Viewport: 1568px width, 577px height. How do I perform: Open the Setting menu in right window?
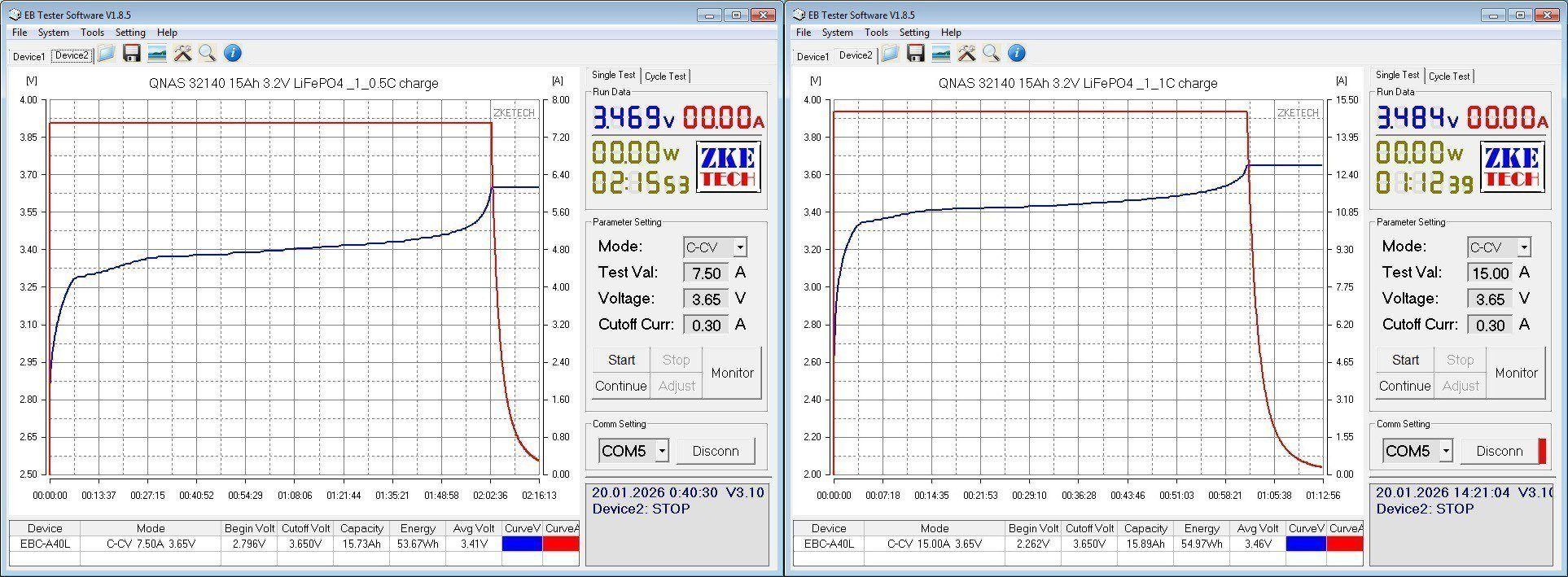pyautogui.click(x=913, y=33)
